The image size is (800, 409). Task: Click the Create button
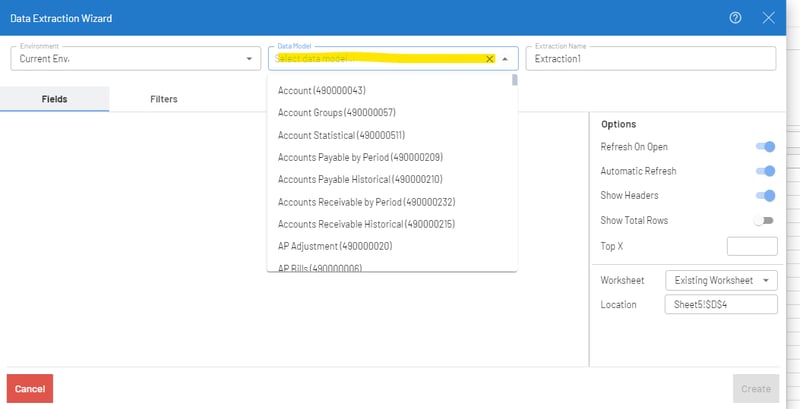tap(755, 389)
